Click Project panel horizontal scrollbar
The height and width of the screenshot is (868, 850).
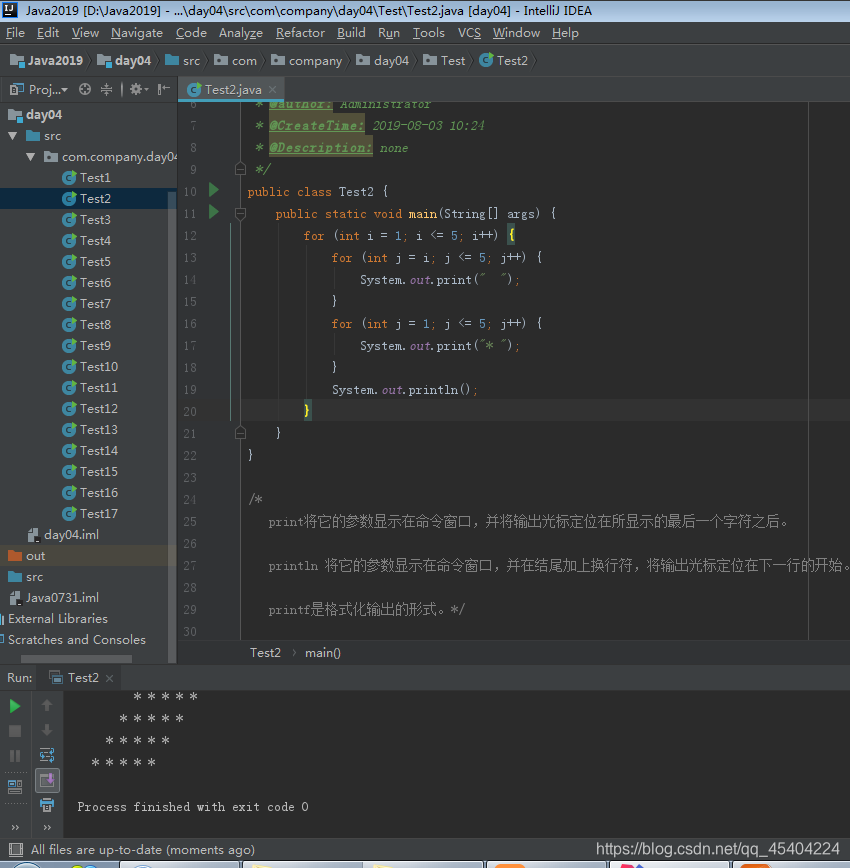pyautogui.click(x=76, y=659)
